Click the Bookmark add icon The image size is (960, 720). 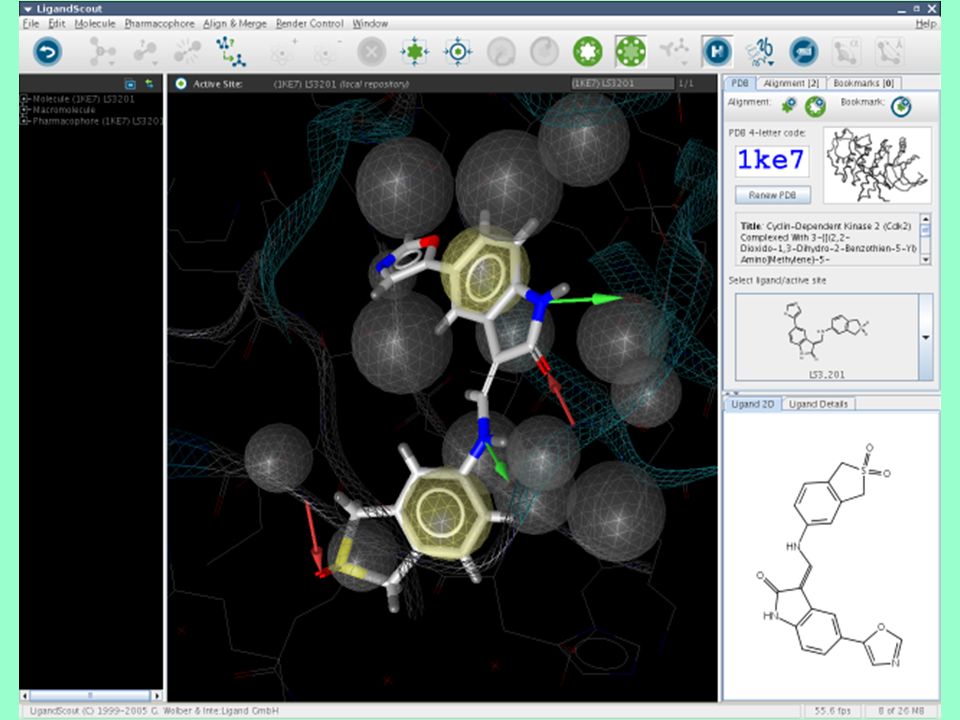(x=901, y=107)
